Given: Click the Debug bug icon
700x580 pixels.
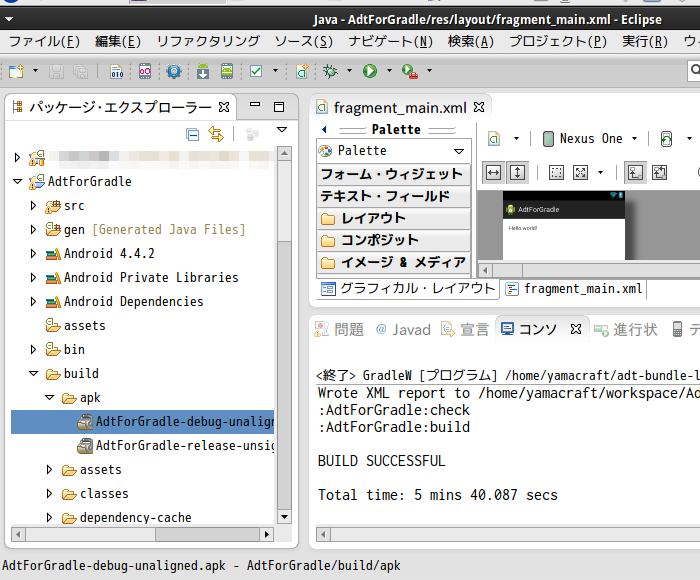Looking at the screenshot, I should click(x=330, y=71).
